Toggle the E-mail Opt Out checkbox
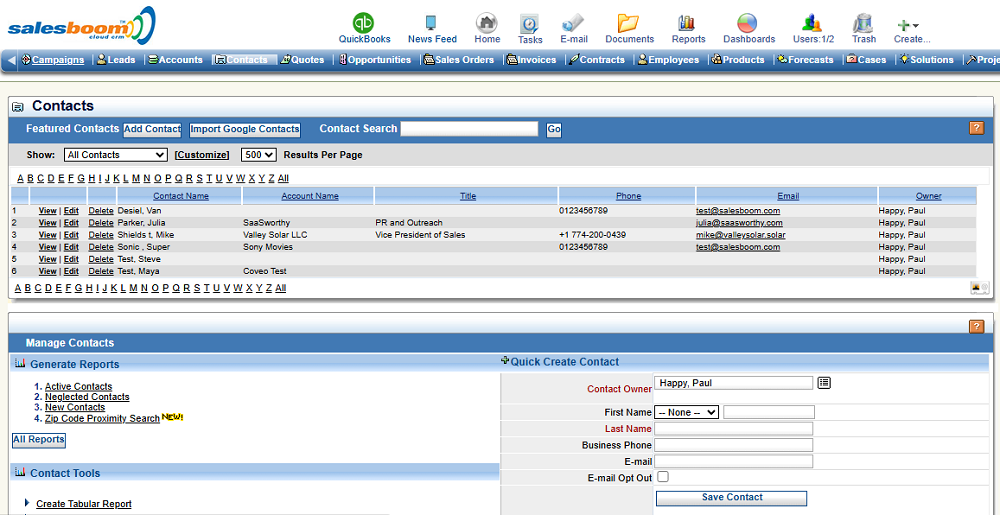Screen dimensions: 1000x515 pos(662,477)
